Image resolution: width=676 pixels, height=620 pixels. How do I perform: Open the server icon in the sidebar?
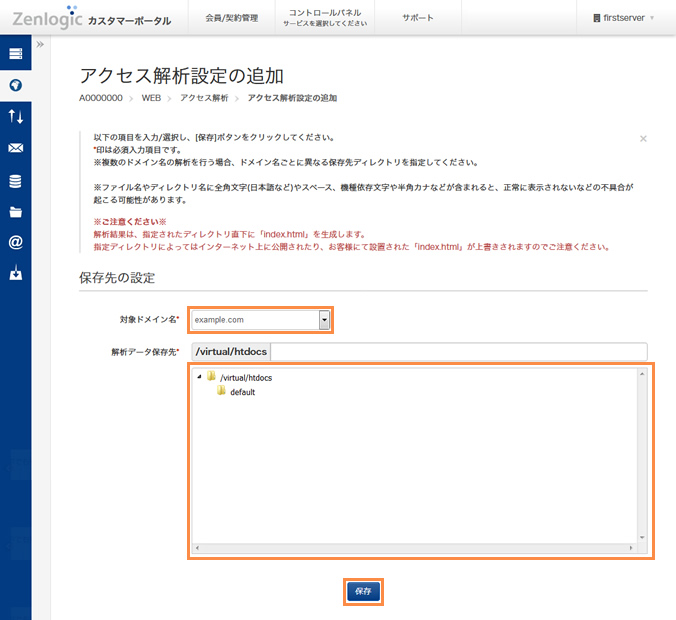15,53
